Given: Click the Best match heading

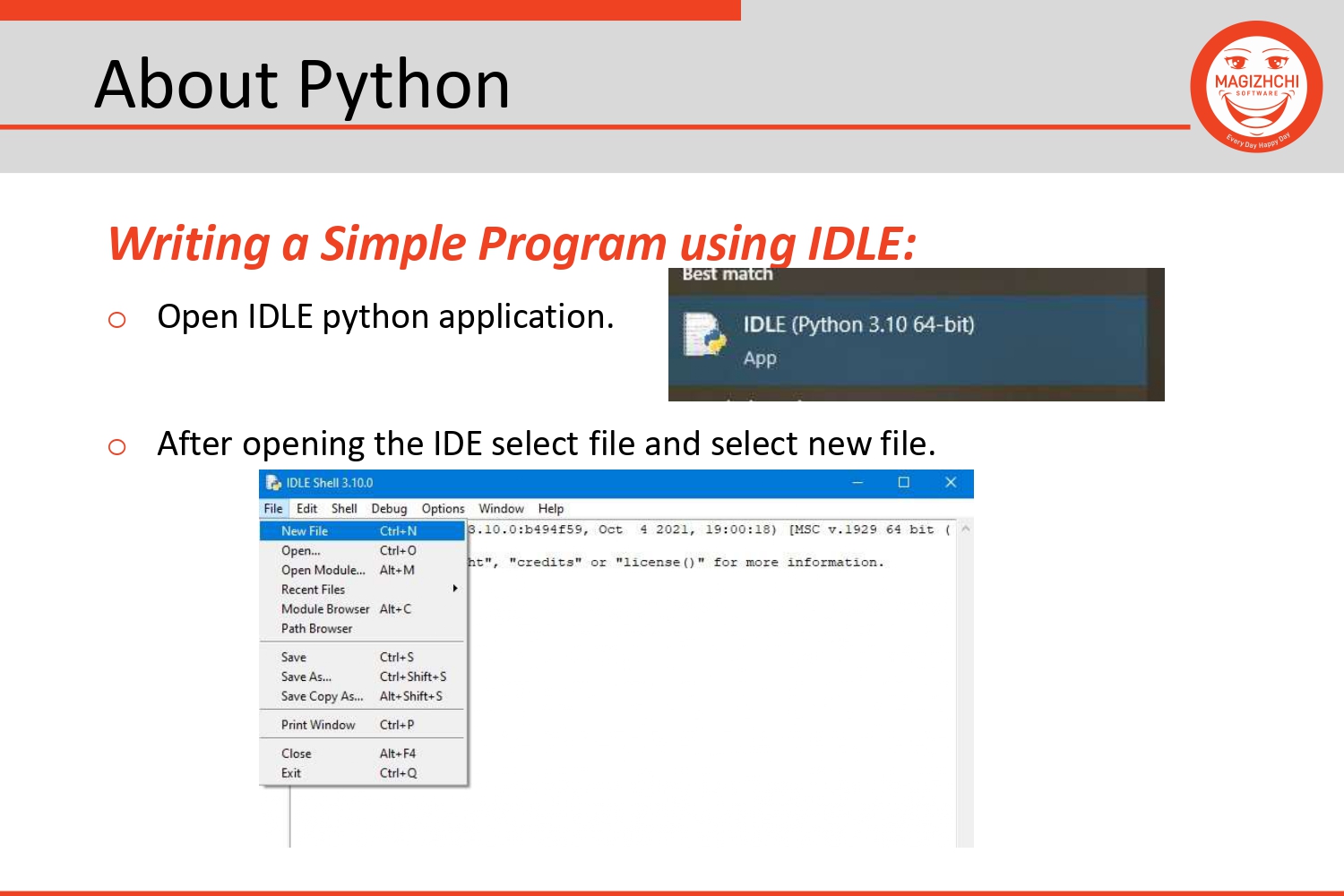Looking at the screenshot, I should pyautogui.click(x=728, y=274).
